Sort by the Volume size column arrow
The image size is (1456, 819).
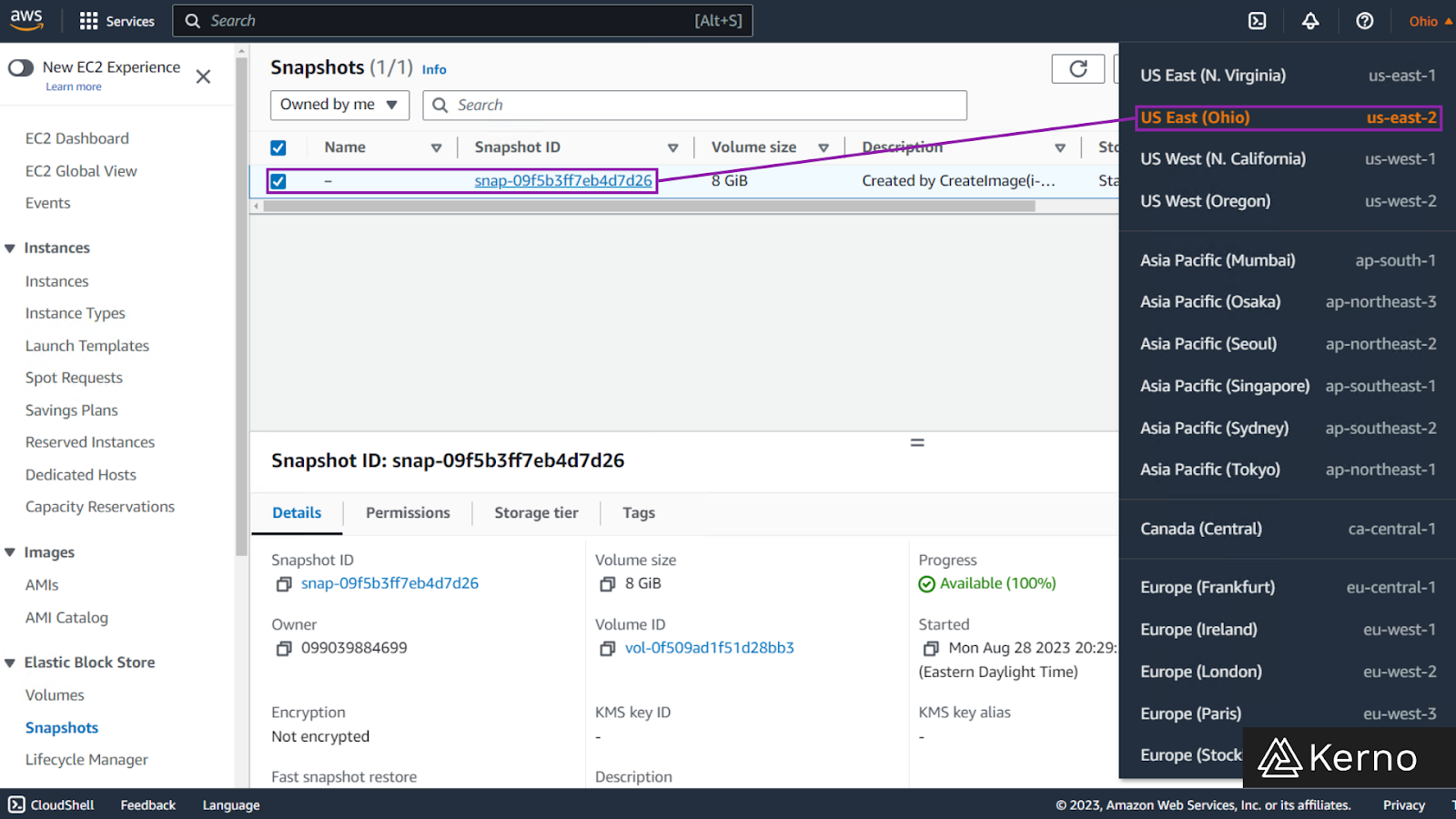(x=823, y=147)
